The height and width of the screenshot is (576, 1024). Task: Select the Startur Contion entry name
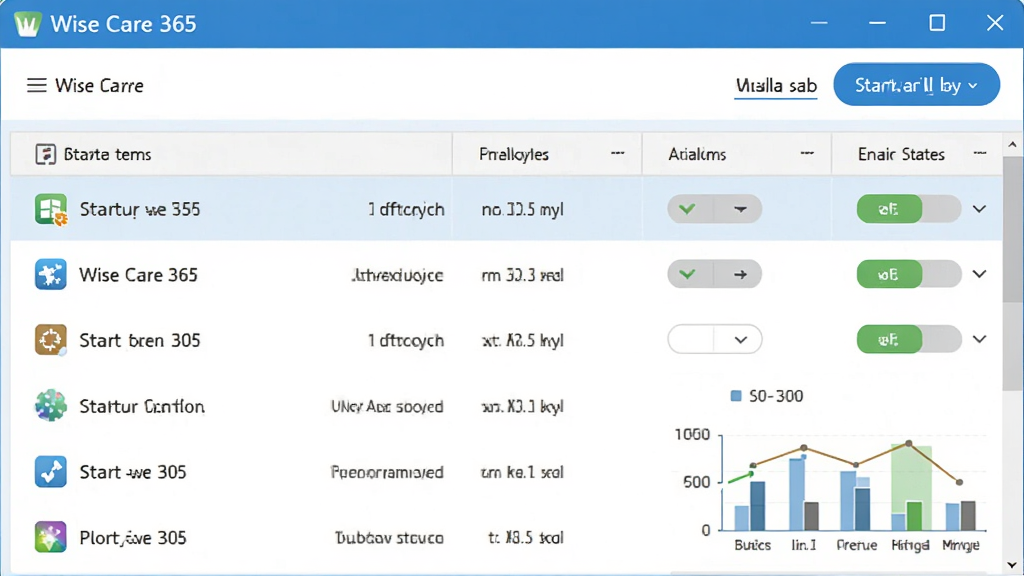pyautogui.click(x=142, y=406)
